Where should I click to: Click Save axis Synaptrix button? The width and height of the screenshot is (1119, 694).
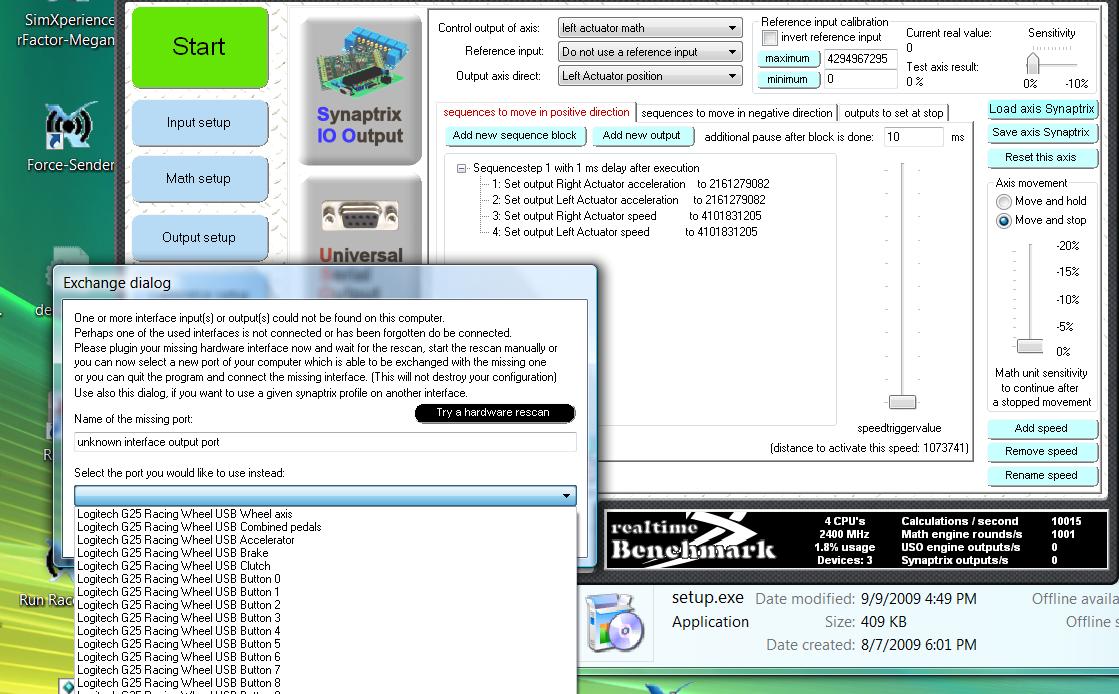(1042, 133)
